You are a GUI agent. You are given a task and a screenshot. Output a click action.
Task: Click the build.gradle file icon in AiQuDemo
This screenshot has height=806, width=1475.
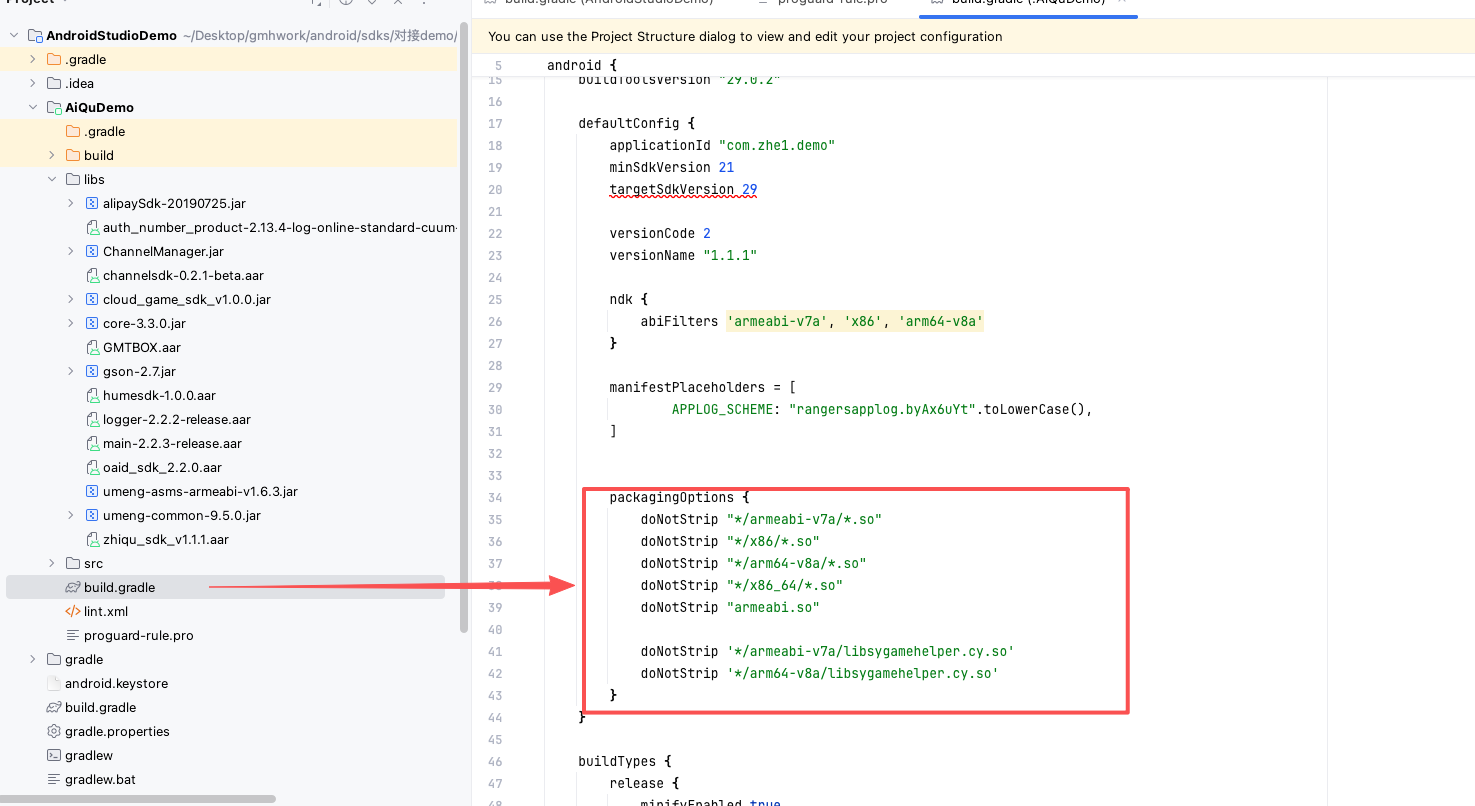73,587
